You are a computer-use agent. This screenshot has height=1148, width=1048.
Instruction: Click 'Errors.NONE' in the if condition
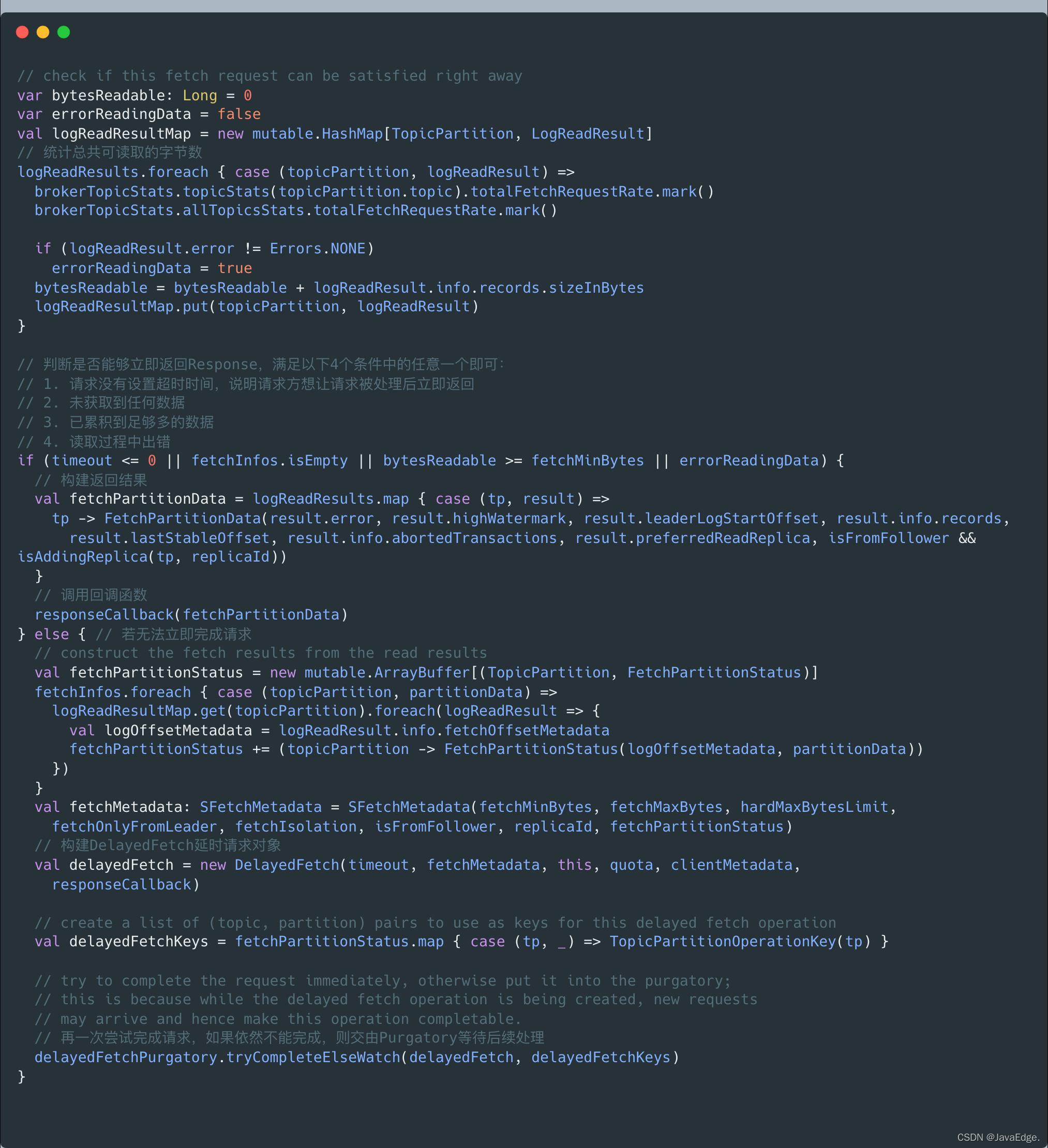coord(318,249)
